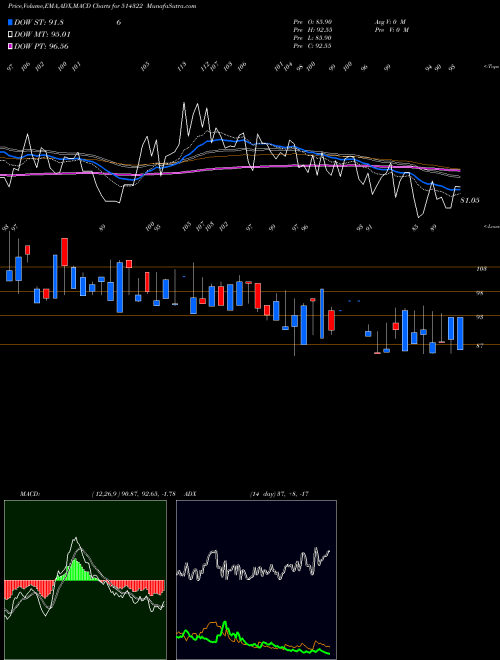
Task: Click the MACD panel heading
Action: pos(30,494)
